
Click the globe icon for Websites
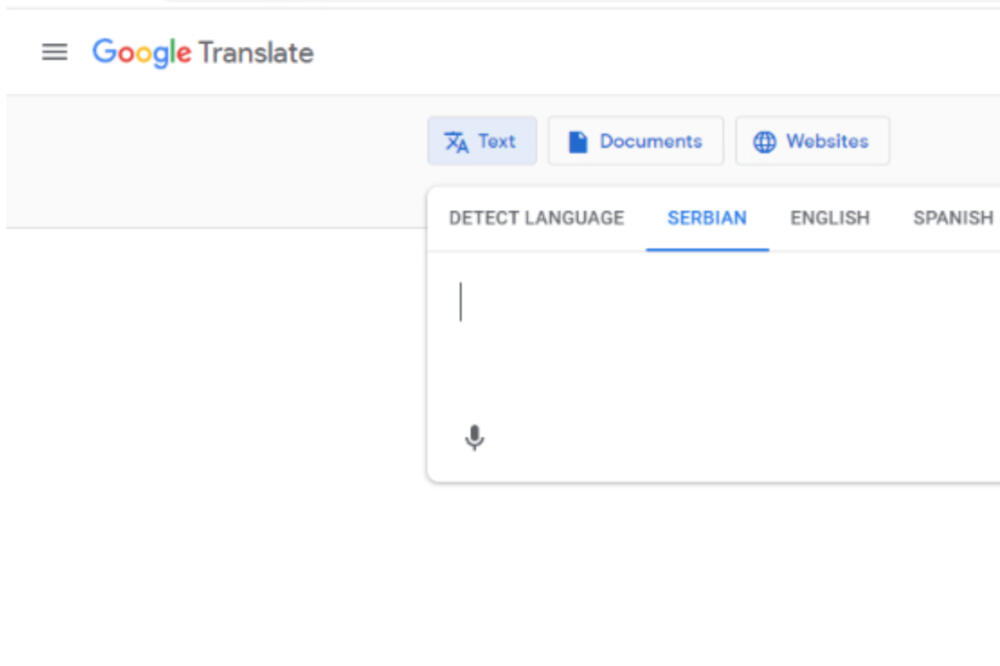(x=764, y=142)
